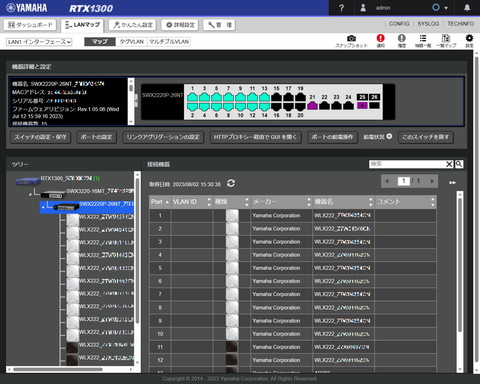Open the TECHINFO link
The height and width of the screenshot is (384, 480).
pyautogui.click(x=460, y=24)
